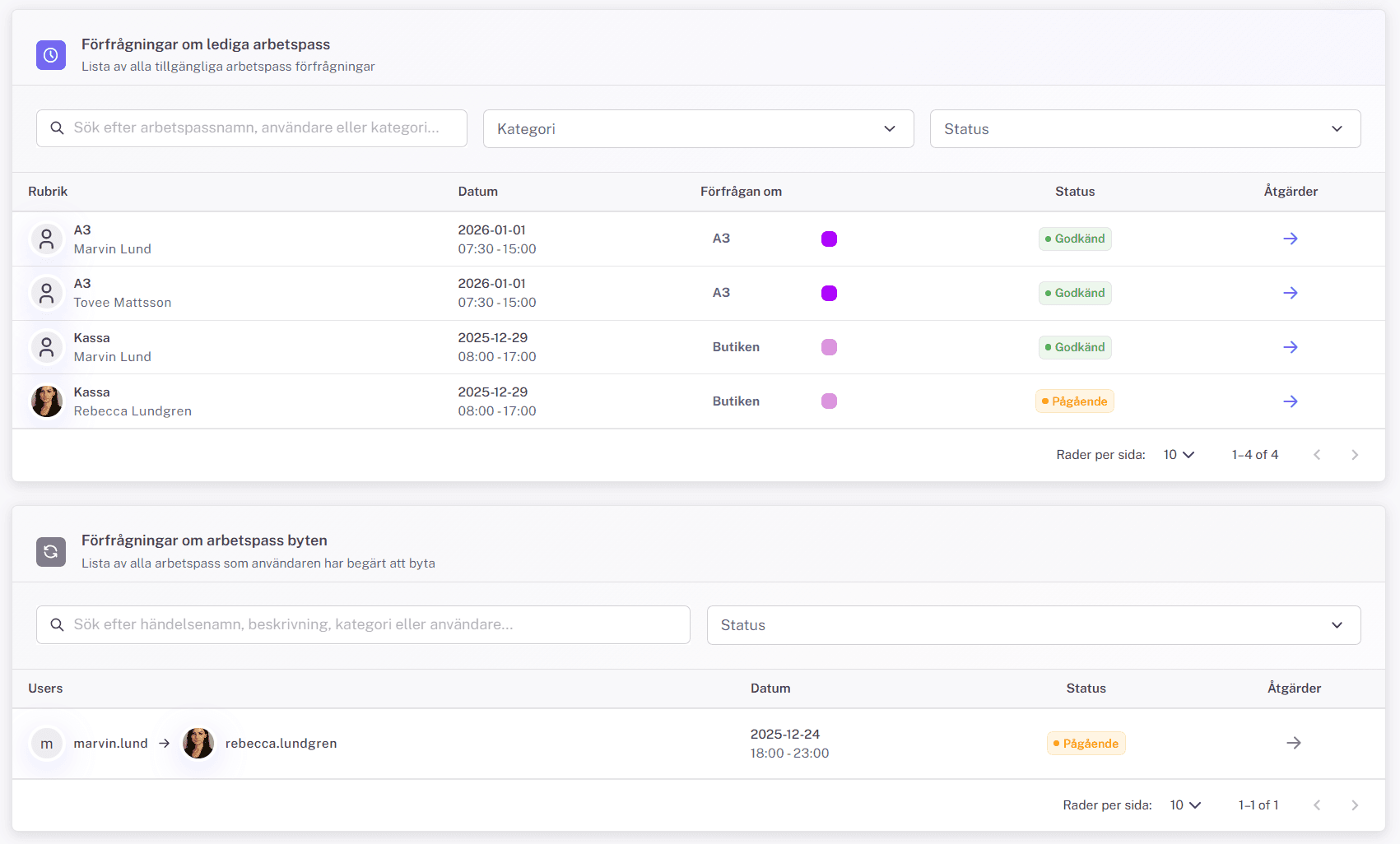The height and width of the screenshot is (844, 1400).
Task: Open the Status dropdown for available shifts
Action: [1144, 129]
